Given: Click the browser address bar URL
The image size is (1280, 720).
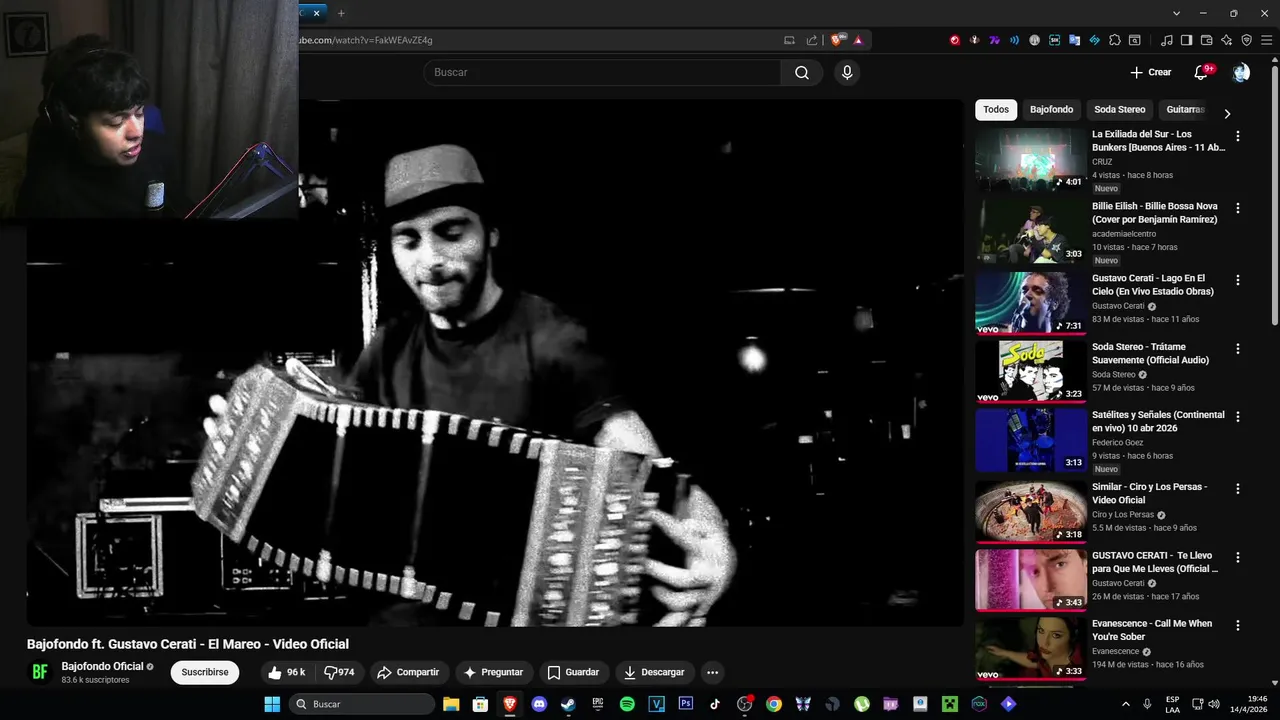Looking at the screenshot, I should (x=365, y=40).
